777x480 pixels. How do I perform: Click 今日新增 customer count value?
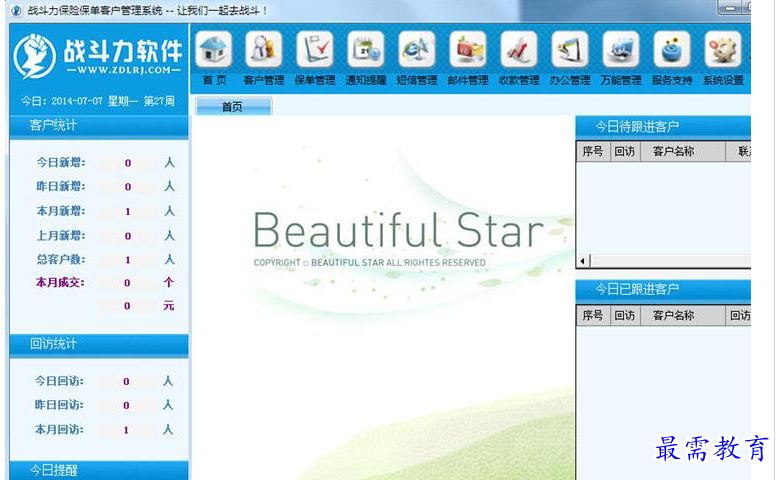128,163
